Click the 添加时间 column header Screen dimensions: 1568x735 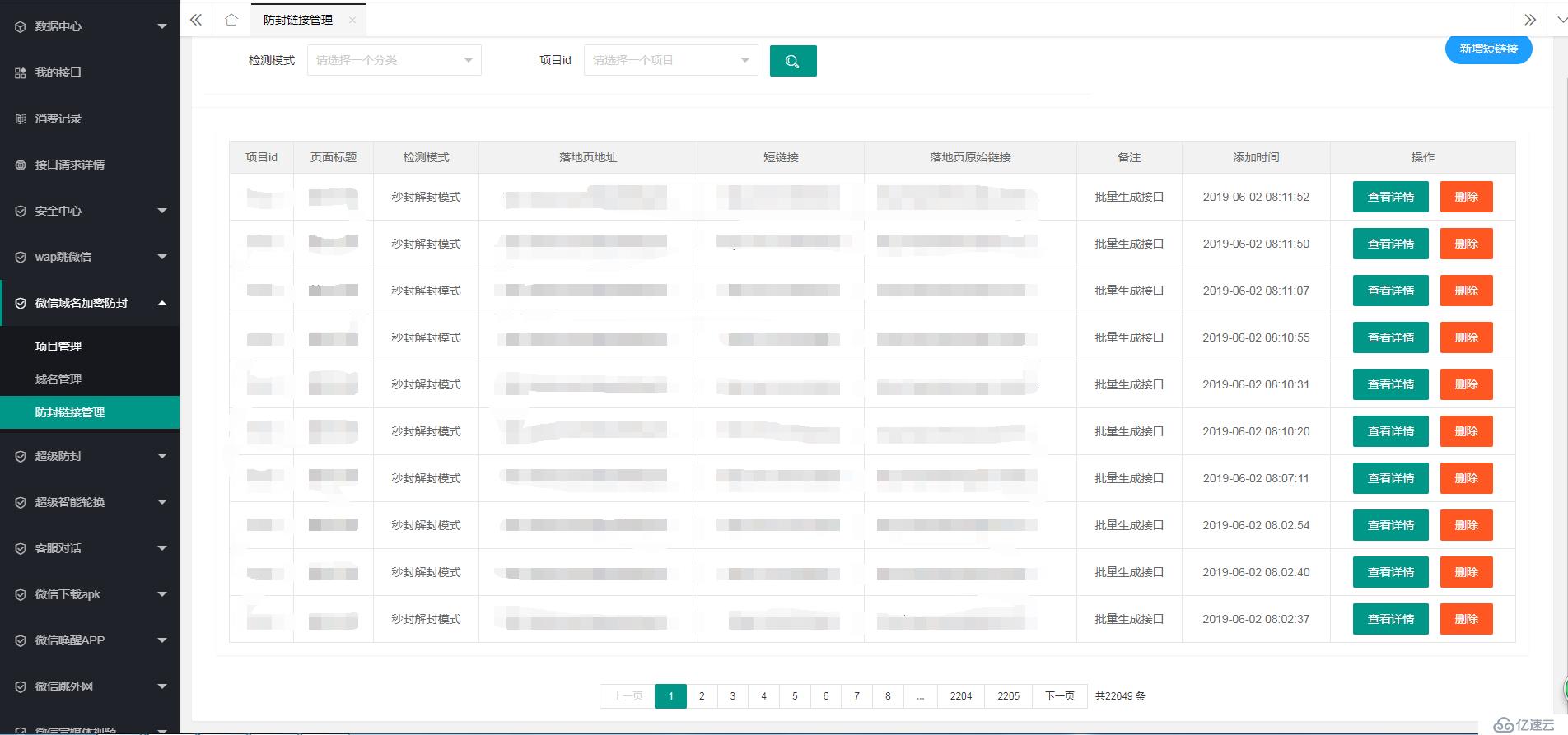[x=1256, y=157]
